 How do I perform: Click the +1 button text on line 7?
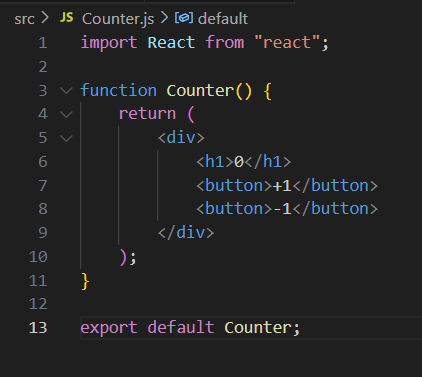(x=282, y=186)
